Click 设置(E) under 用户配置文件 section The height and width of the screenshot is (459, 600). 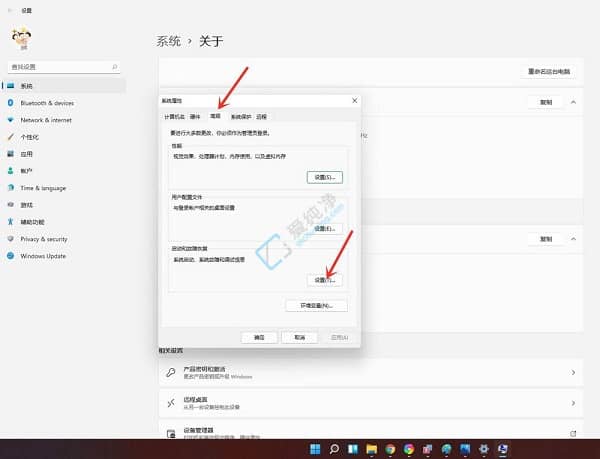[325, 229]
